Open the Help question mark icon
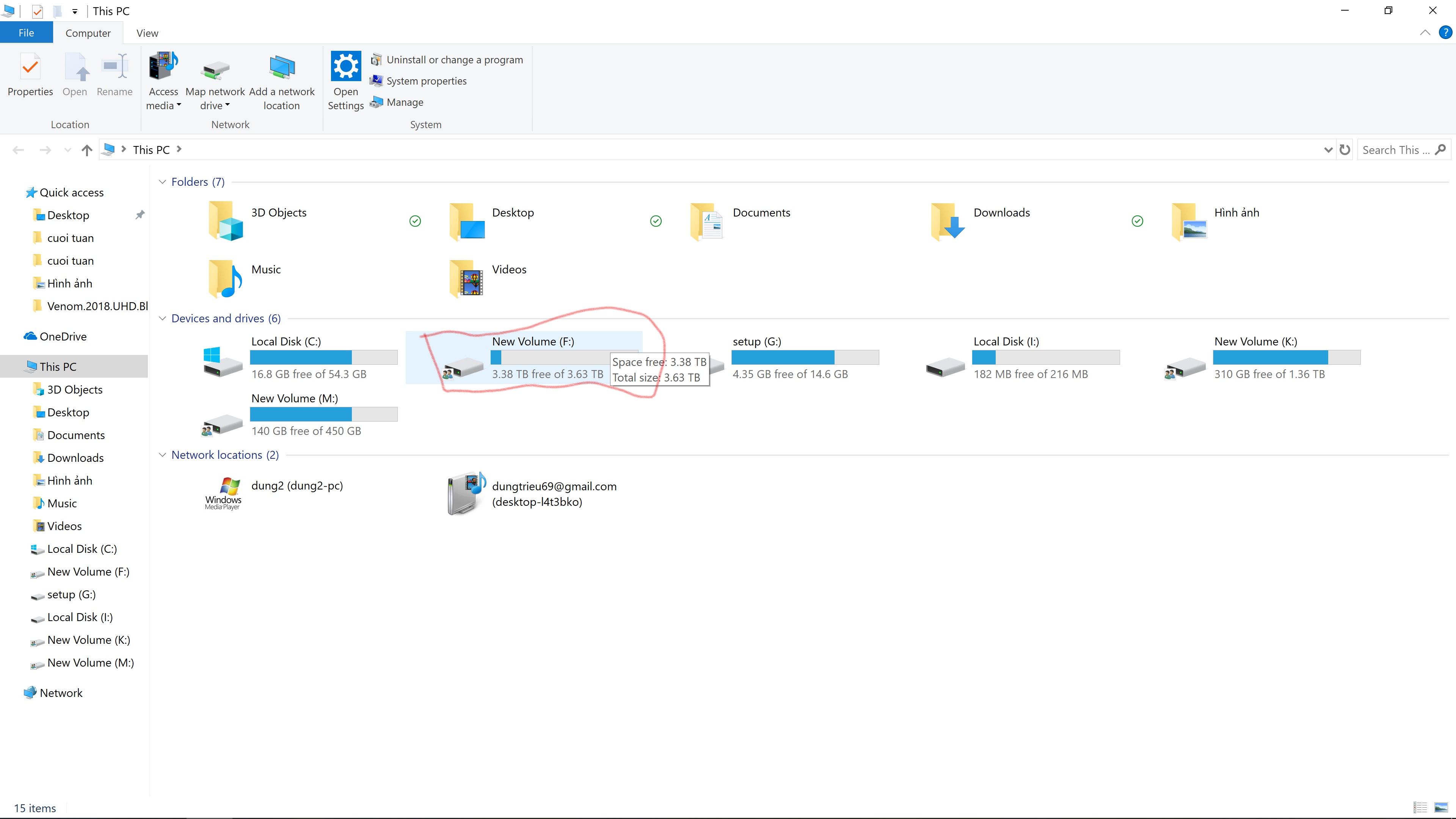This screenshot has height=819, width=1456. tap(1445, 33)
